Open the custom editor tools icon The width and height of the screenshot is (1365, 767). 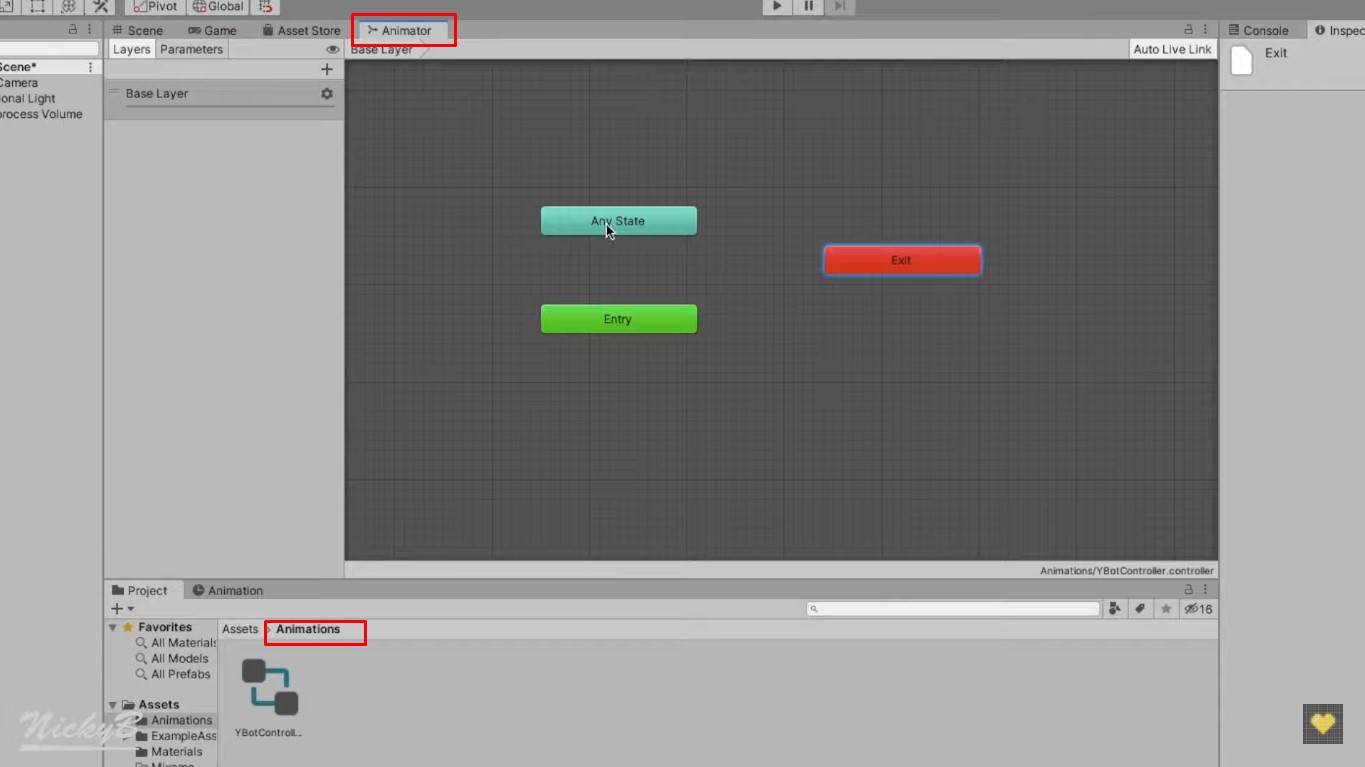pyautogui.click(x=100, y=6)
